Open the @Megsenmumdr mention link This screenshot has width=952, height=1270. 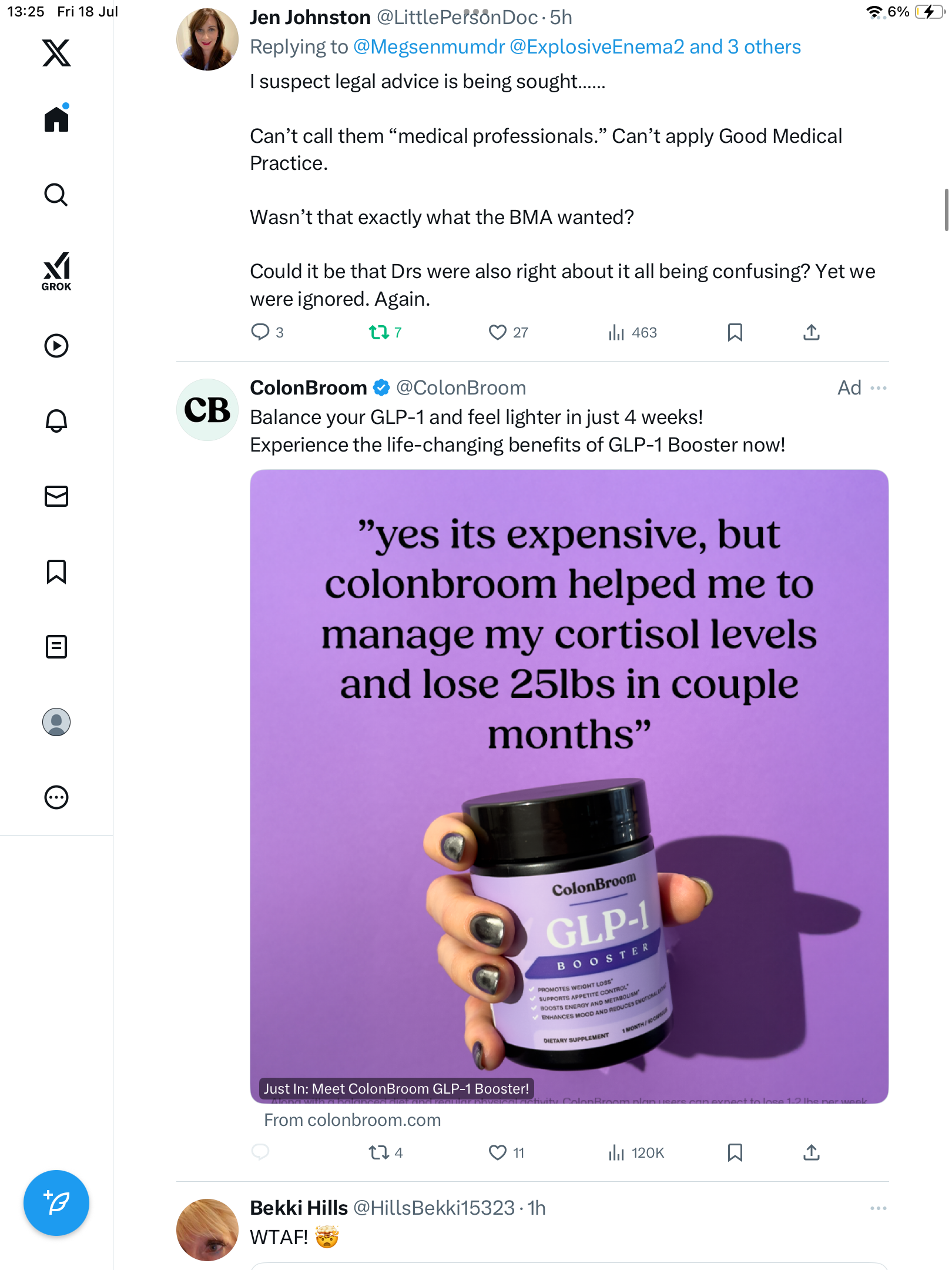coord(429,47)
